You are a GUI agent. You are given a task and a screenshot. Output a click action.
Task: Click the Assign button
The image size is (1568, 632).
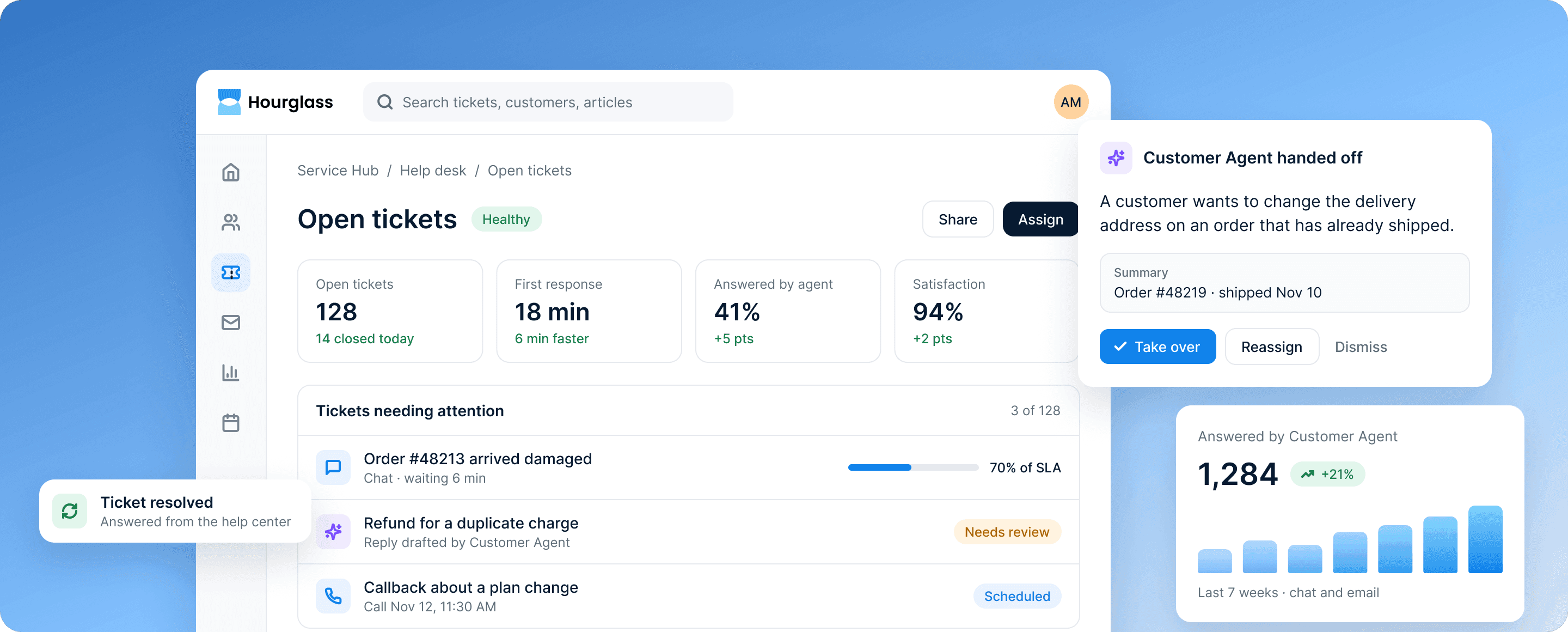tap(1040, 219)
